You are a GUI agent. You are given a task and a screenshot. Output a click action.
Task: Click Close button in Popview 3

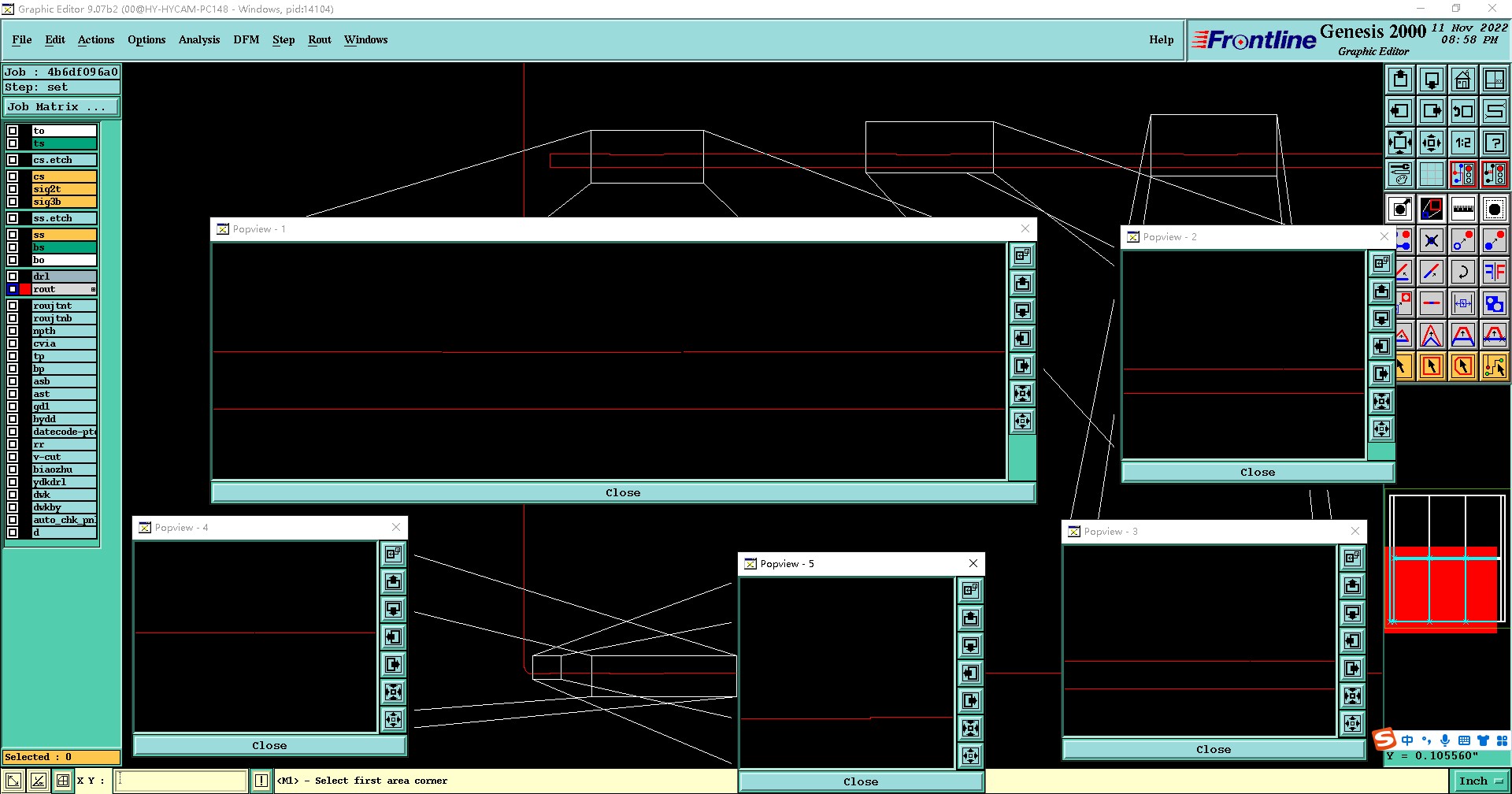coord(1214,749)
